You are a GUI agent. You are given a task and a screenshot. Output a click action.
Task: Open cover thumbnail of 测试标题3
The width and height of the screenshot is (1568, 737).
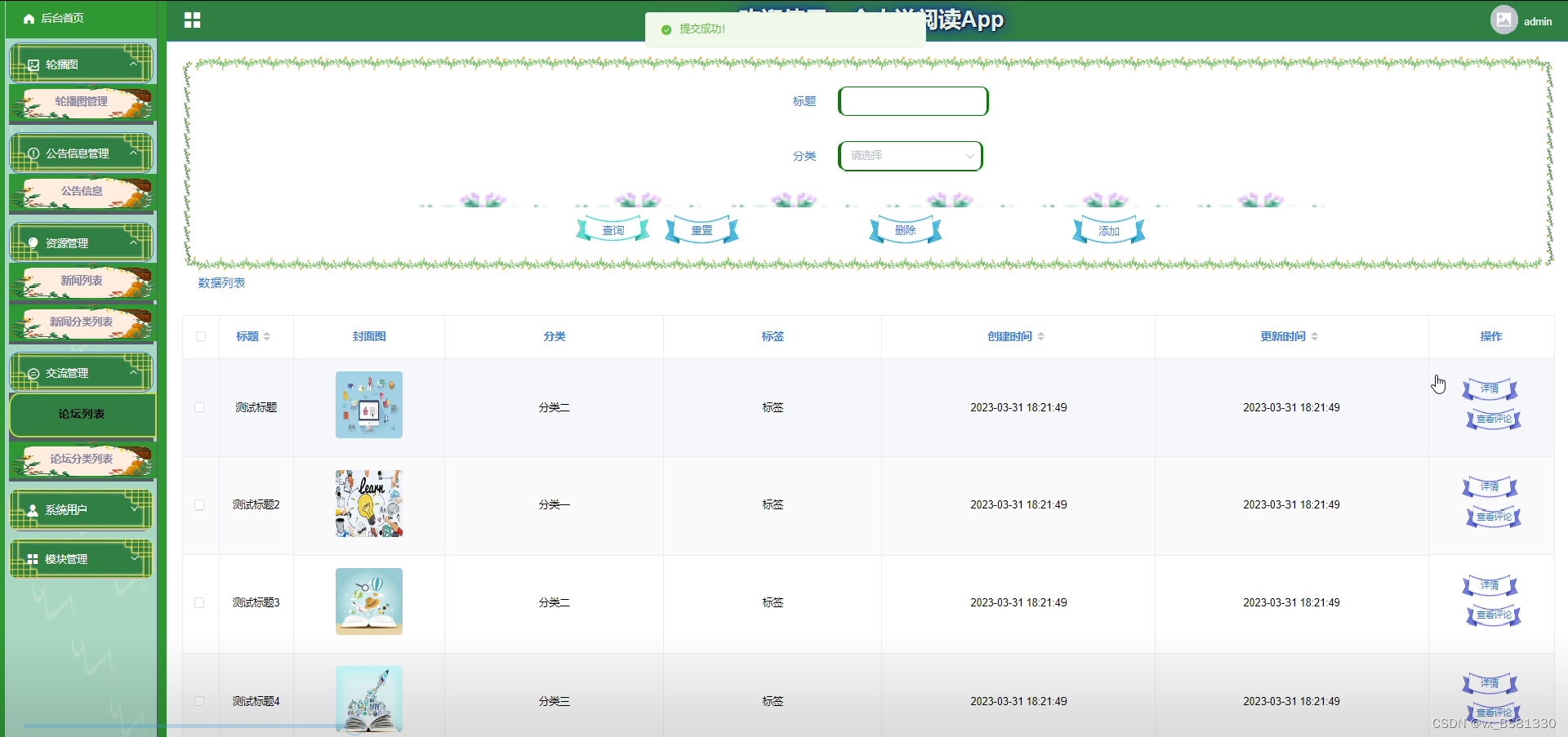tap(369, 602)
